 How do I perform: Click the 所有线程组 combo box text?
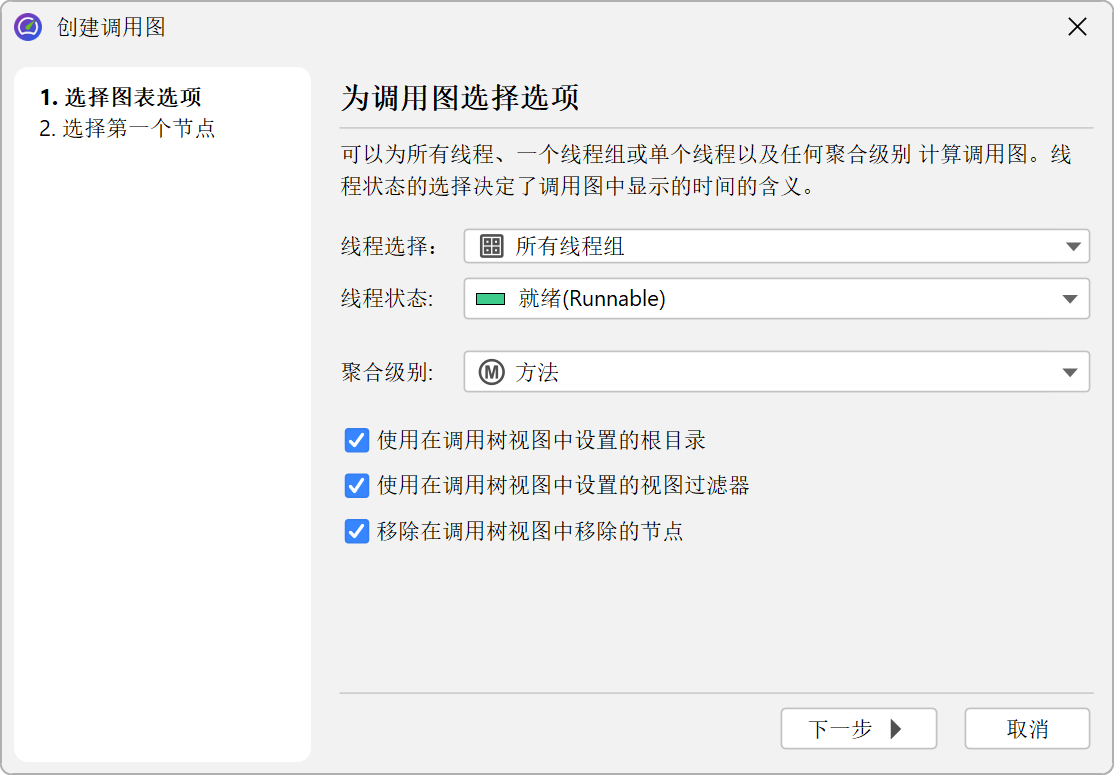(x=570, y=246)
